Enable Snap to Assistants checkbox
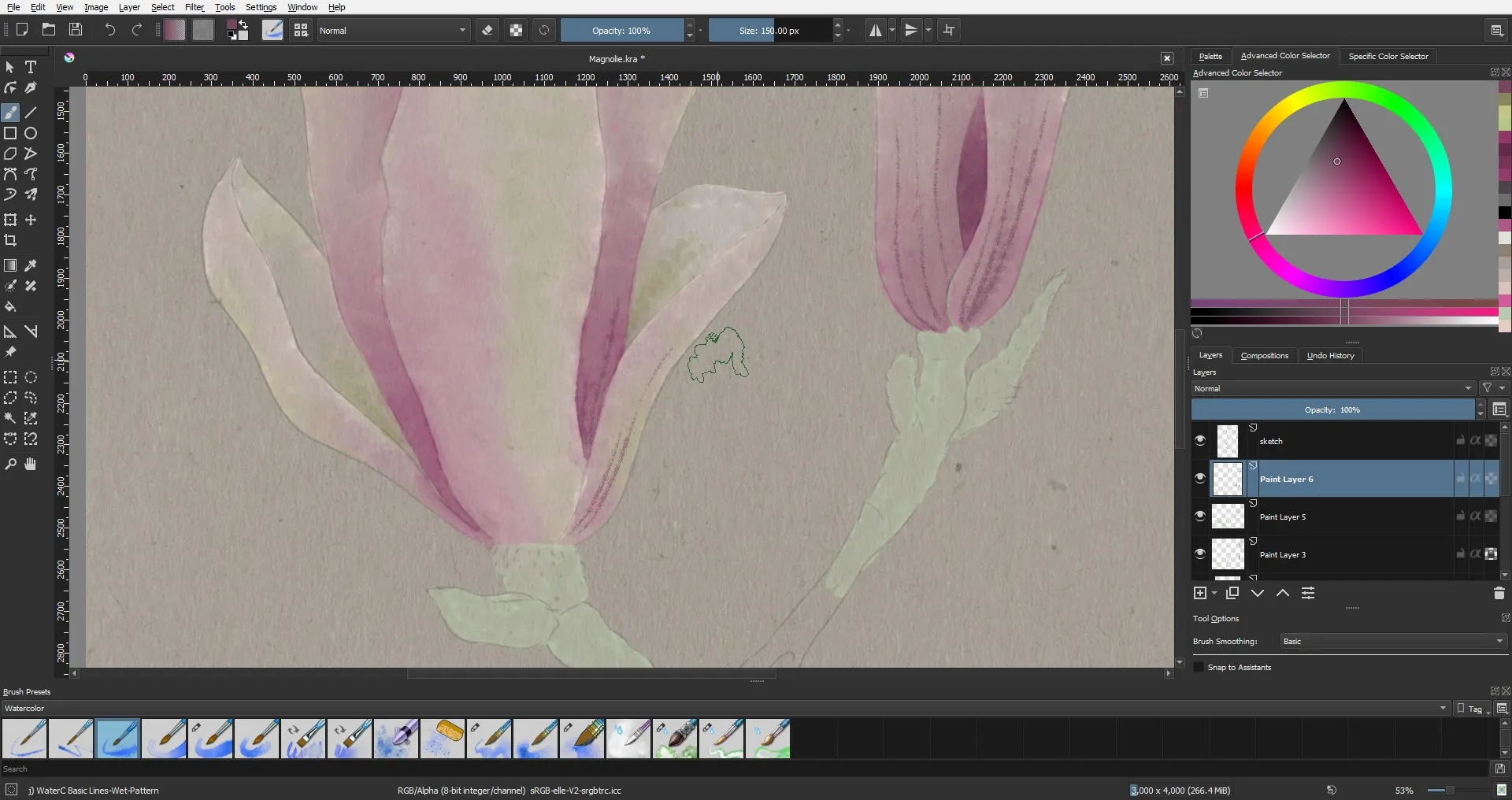The image size is (1512, 800). [x=1199, y=668]
